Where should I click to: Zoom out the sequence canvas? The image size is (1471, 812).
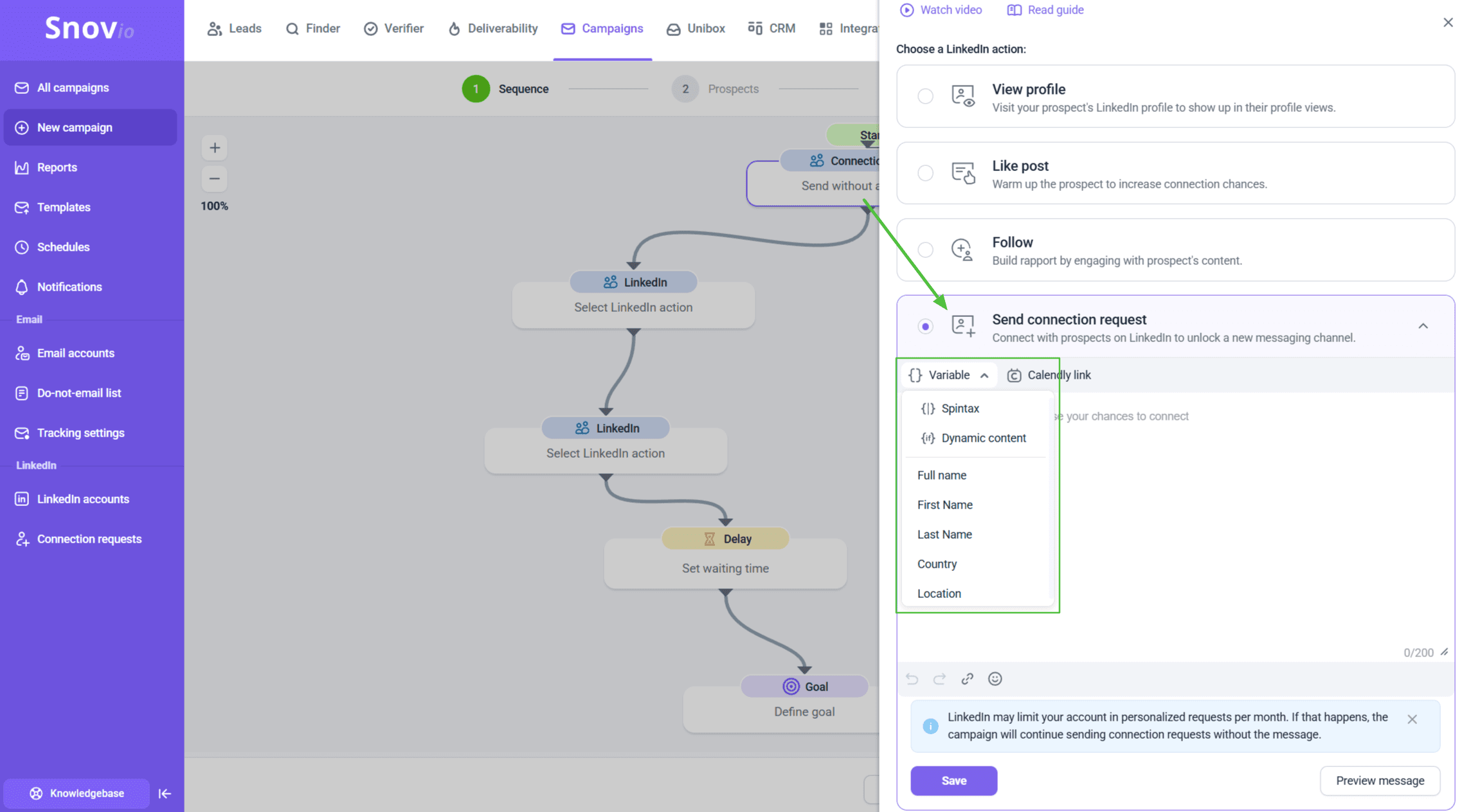[215, 179]
